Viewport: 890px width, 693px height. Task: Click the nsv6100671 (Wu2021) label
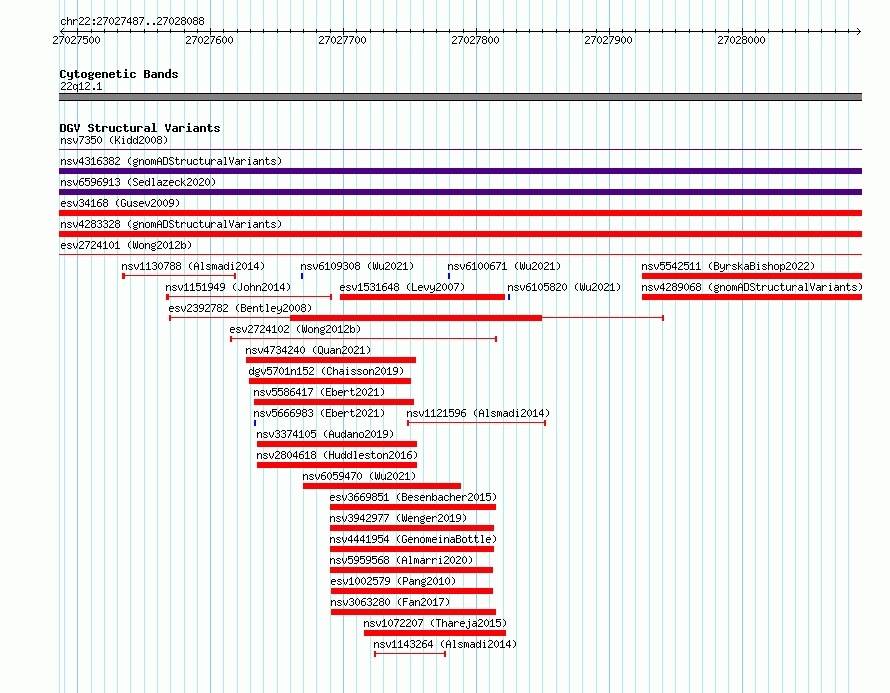click(x=504, y=266)
